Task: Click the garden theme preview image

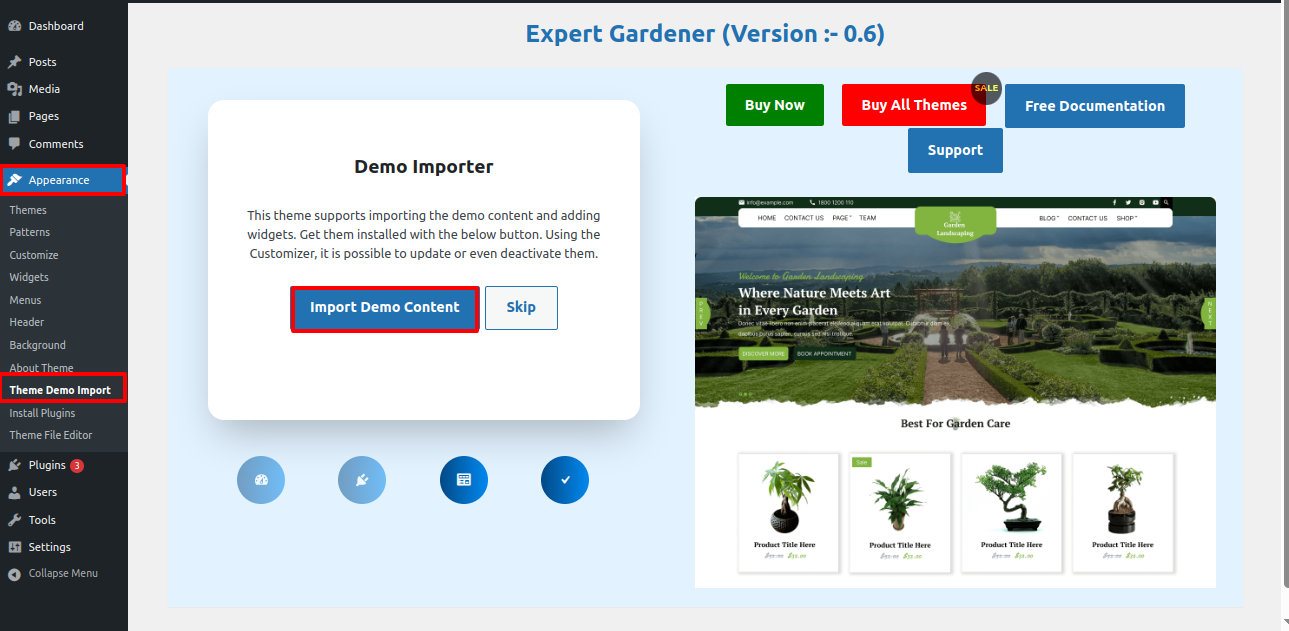Action: tap(955, 392)
